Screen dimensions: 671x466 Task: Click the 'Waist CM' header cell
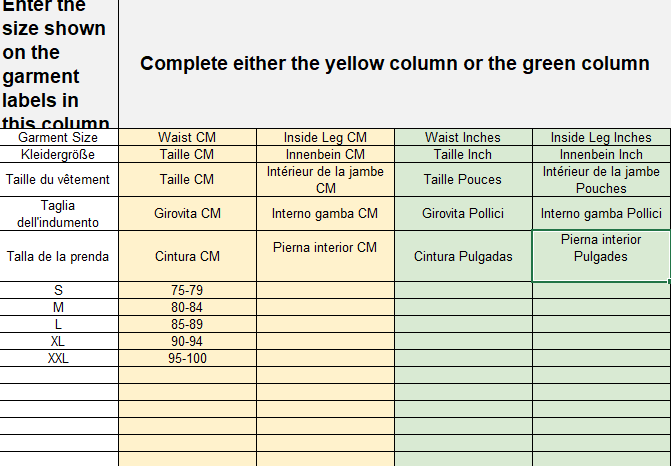pyautogui.click(x=187, y=137)
